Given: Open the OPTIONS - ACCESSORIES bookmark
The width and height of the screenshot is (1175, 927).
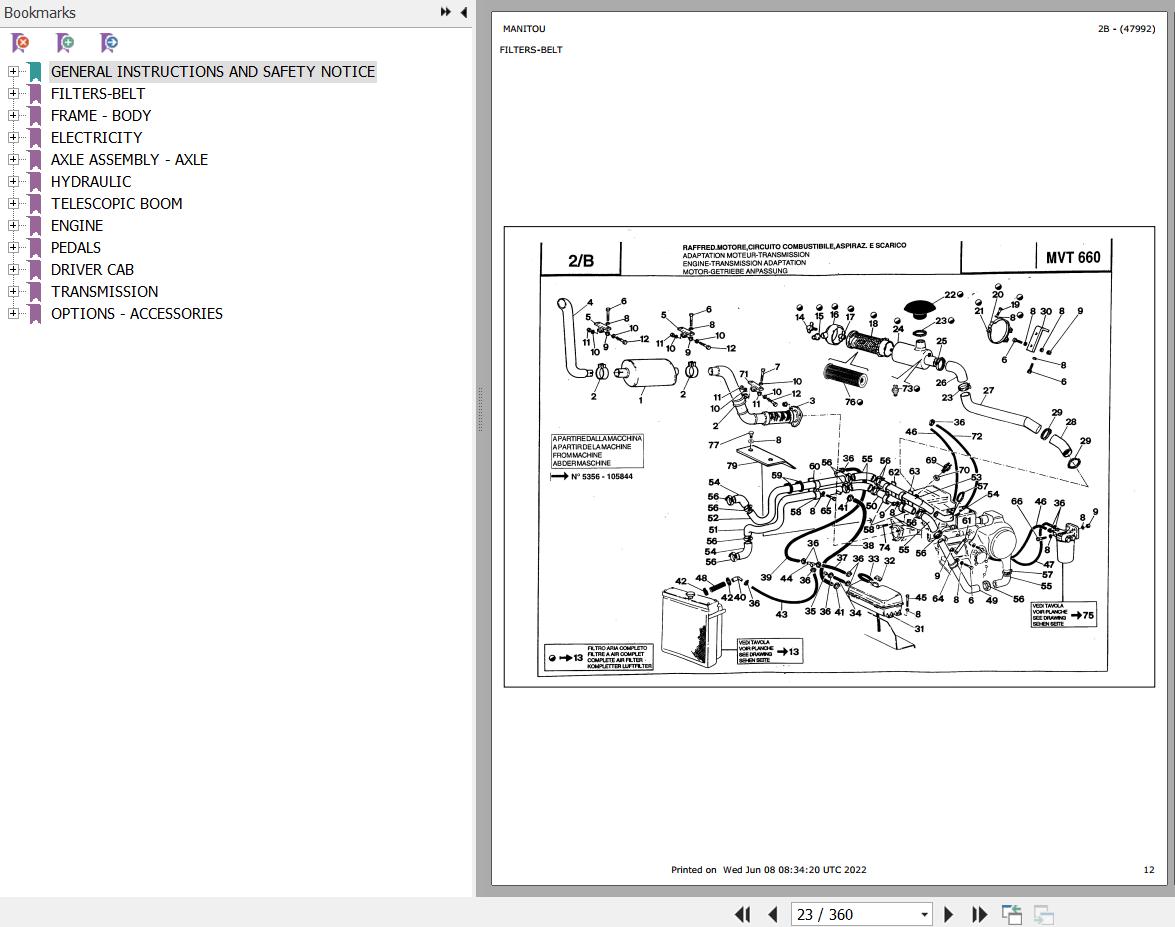Looking at the screenshot, I should tap(137, 313).
